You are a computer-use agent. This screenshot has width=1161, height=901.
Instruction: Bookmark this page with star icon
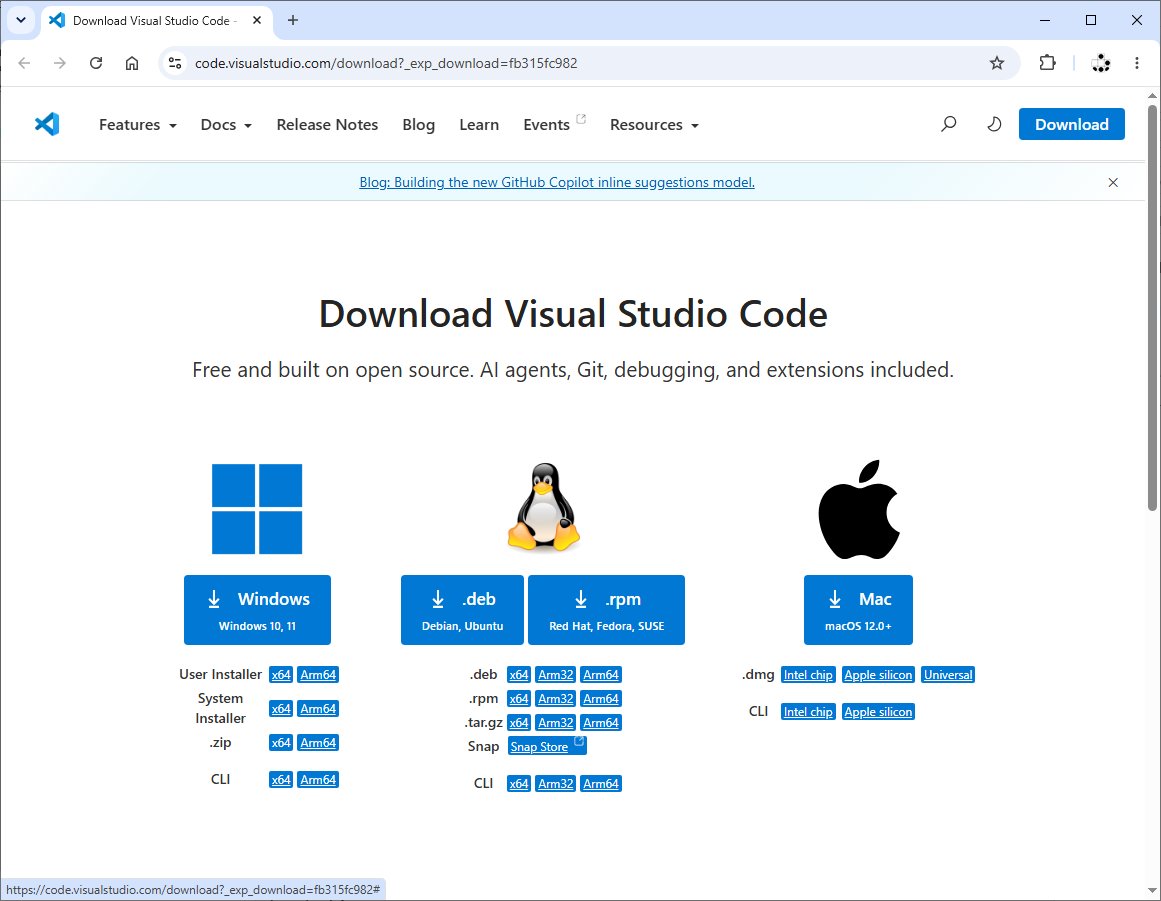coord(997,63)
